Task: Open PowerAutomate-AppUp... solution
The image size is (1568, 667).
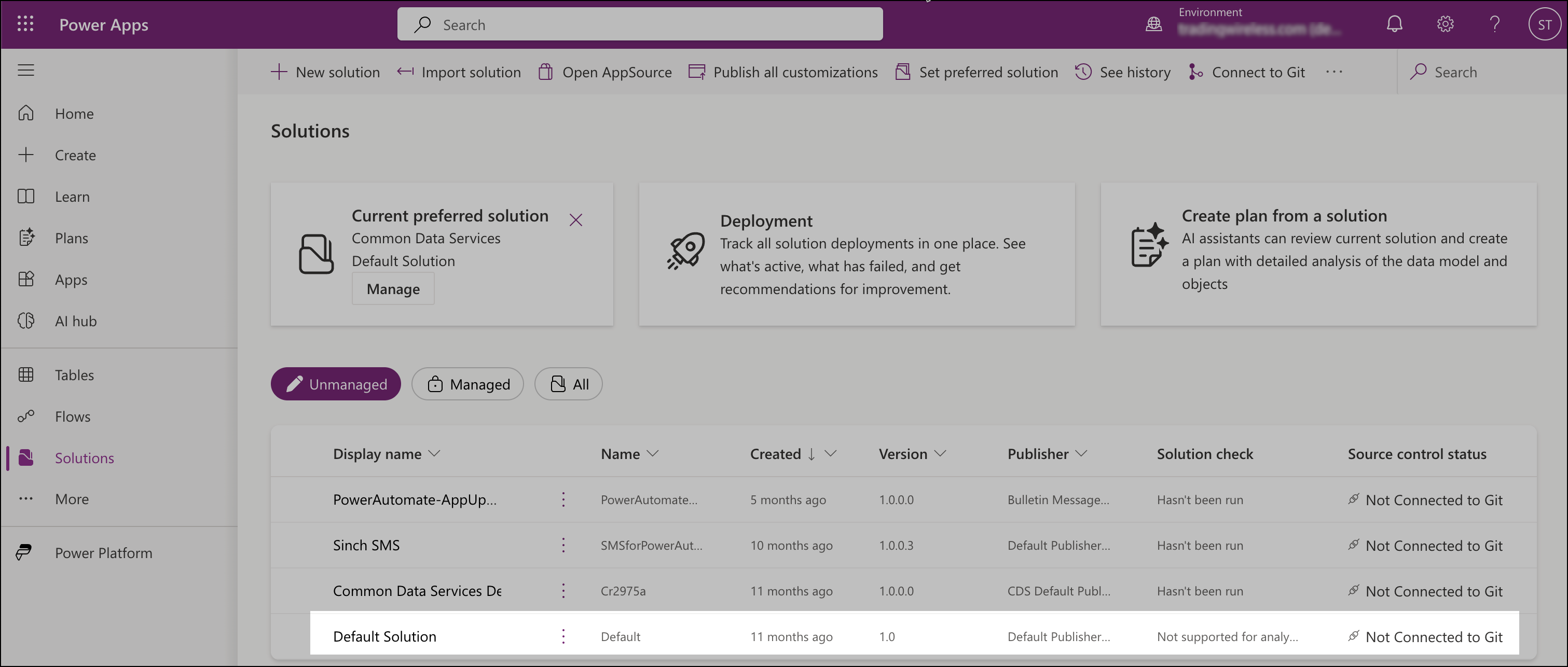Action: tap(415, 499)
